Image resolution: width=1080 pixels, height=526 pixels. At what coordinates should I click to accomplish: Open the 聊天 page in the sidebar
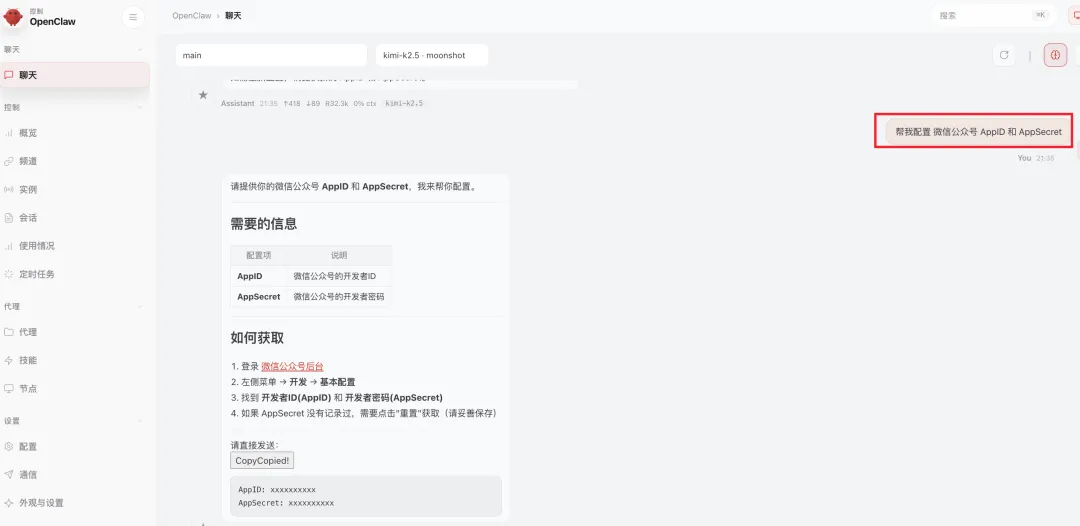[75, 75]
